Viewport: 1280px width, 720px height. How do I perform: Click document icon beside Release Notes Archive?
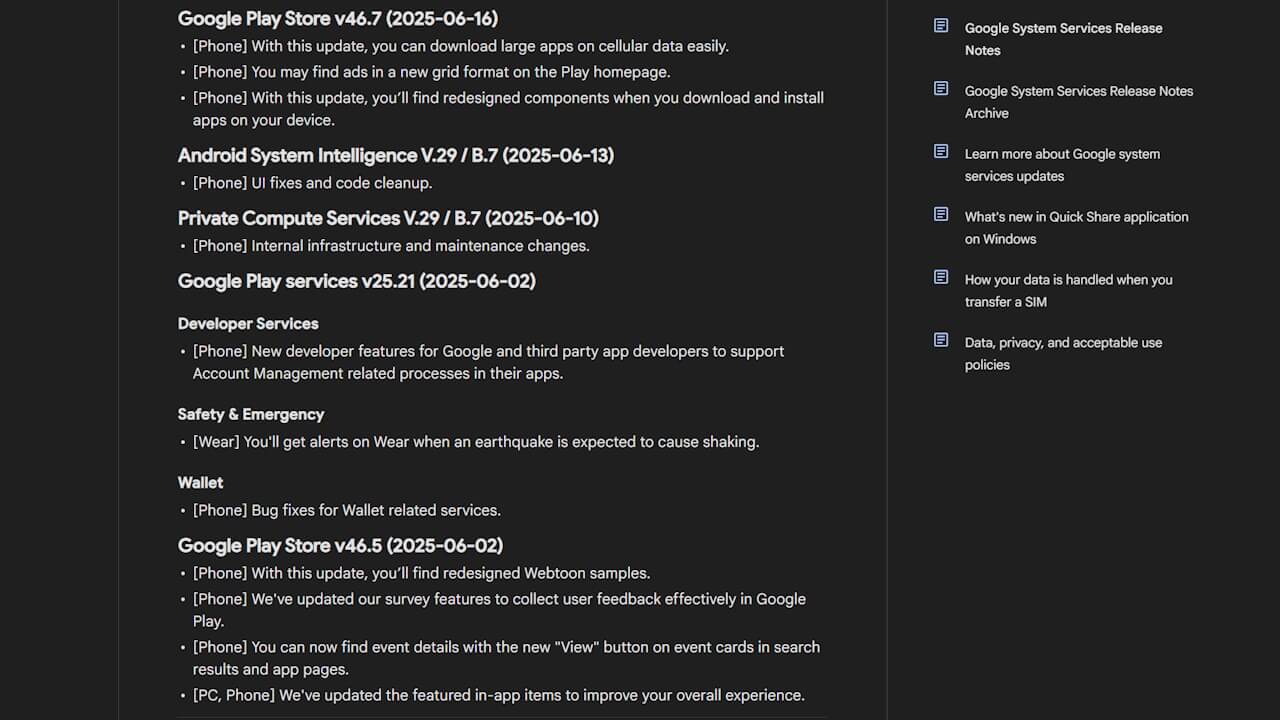(941, 89)
